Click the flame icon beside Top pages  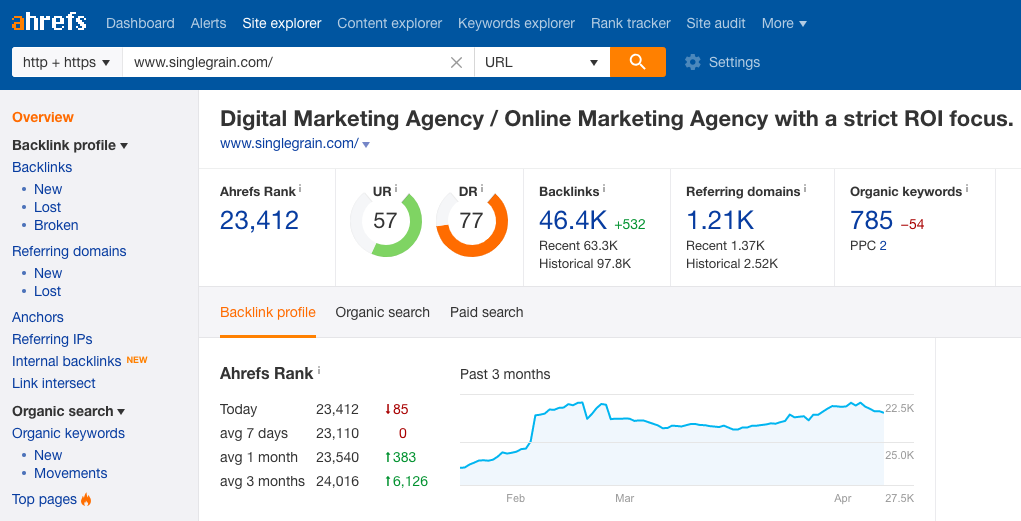point(86,500)
